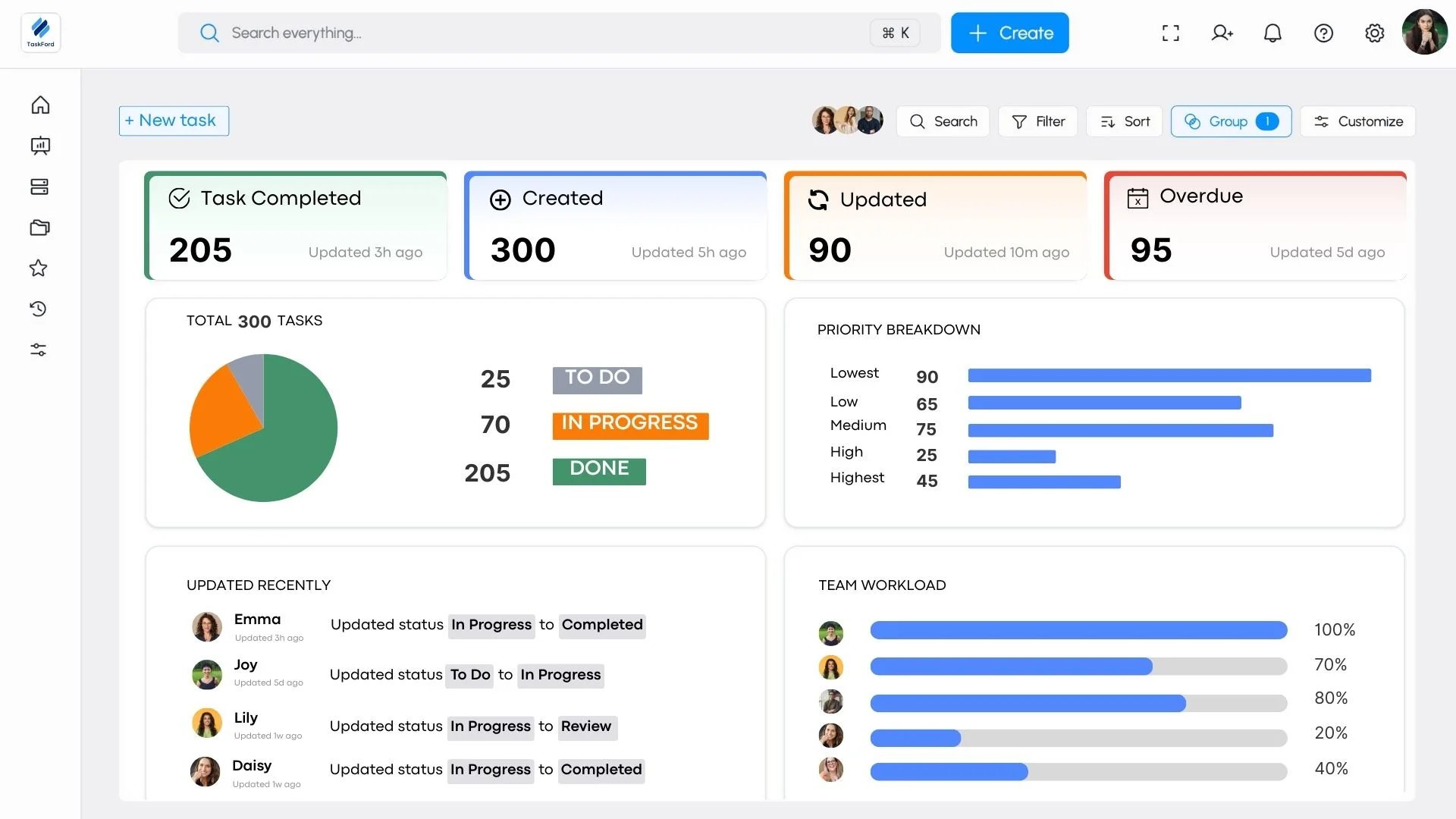The image size is (1456, 819).
Task: Open the help question mark icon
Action: point(1323,33)
